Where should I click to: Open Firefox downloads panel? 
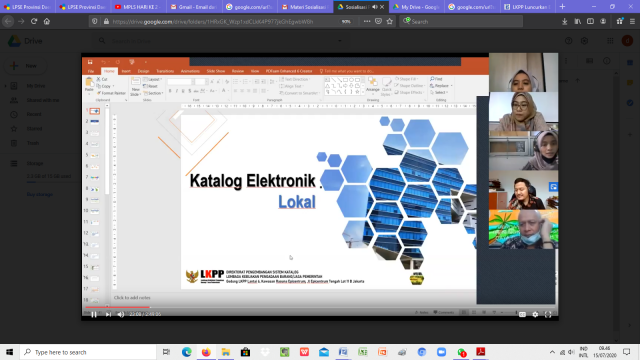(564, 21)
